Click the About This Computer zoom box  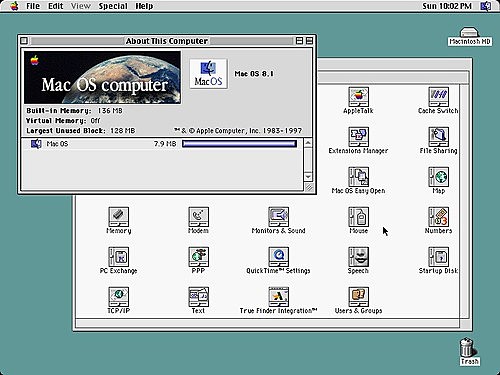(x=299, y=41)
